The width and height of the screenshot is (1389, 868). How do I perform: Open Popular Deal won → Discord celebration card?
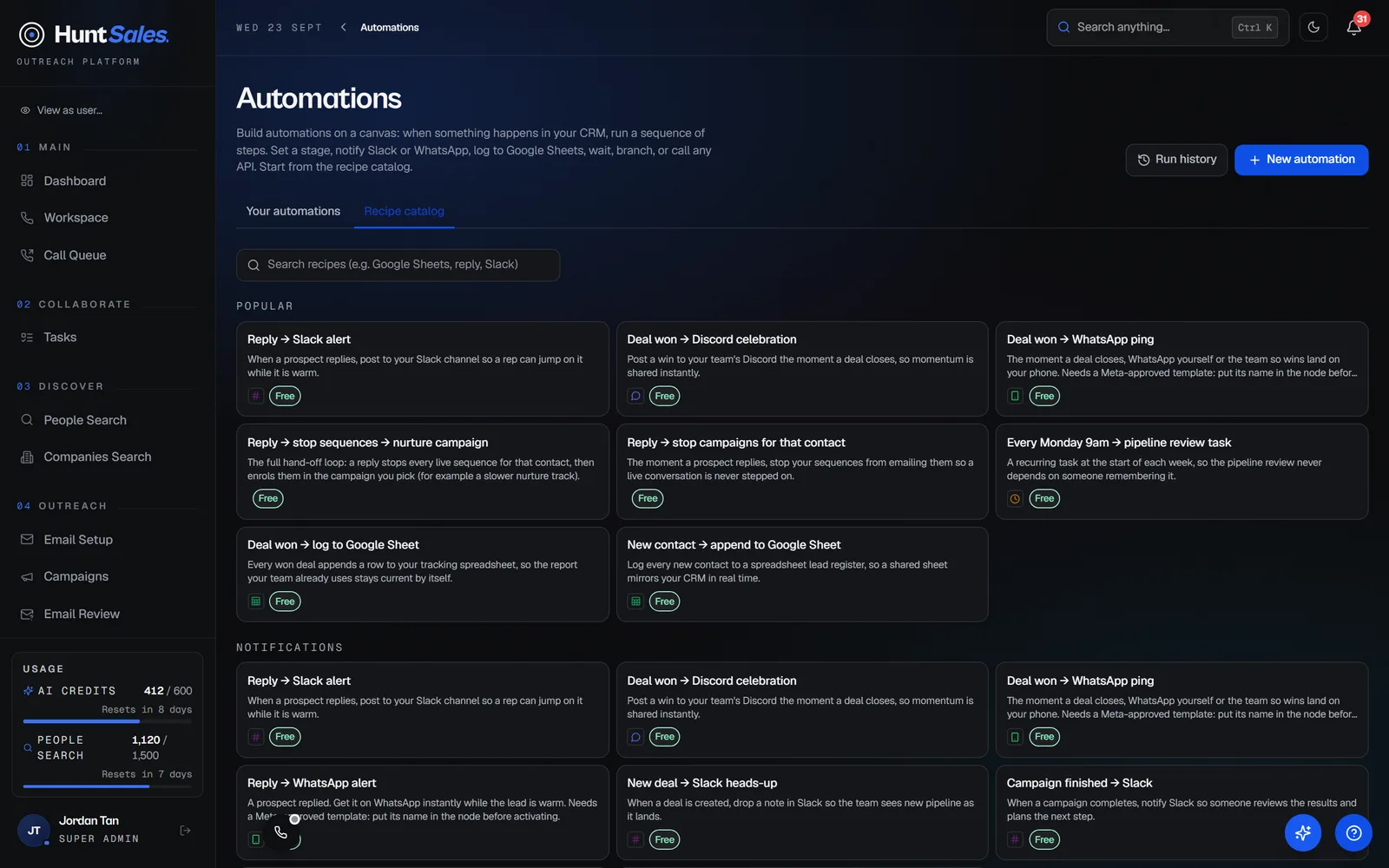(802, 369)
